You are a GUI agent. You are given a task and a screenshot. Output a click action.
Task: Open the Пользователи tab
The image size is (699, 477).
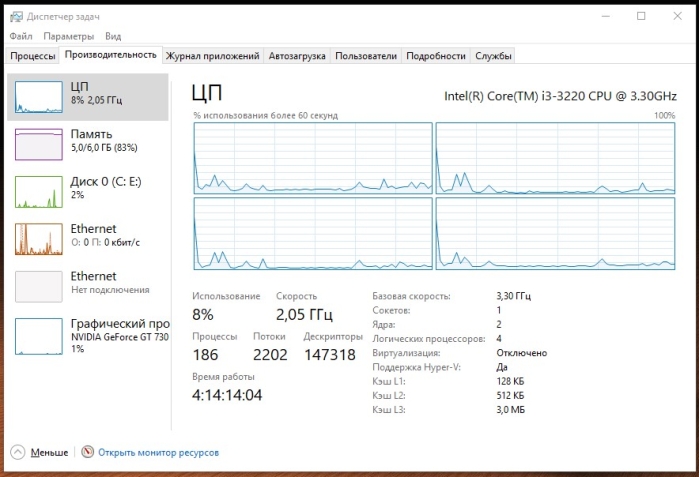(366, 56)
